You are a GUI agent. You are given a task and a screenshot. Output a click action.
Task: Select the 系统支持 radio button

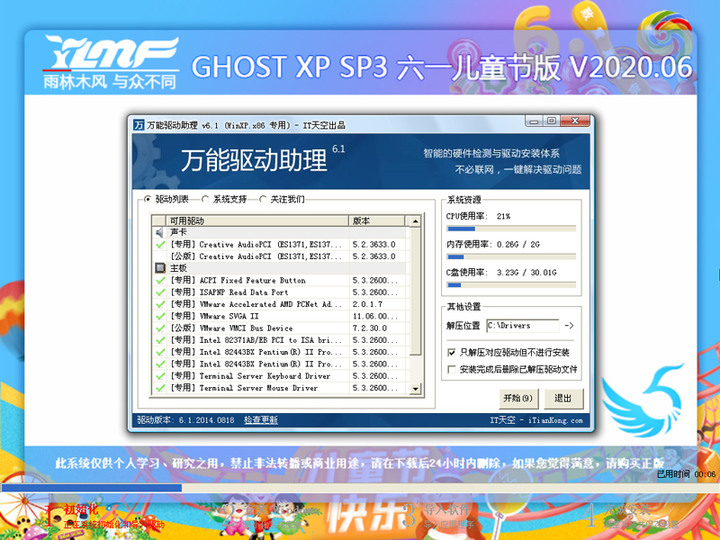(x=205, y=199)
